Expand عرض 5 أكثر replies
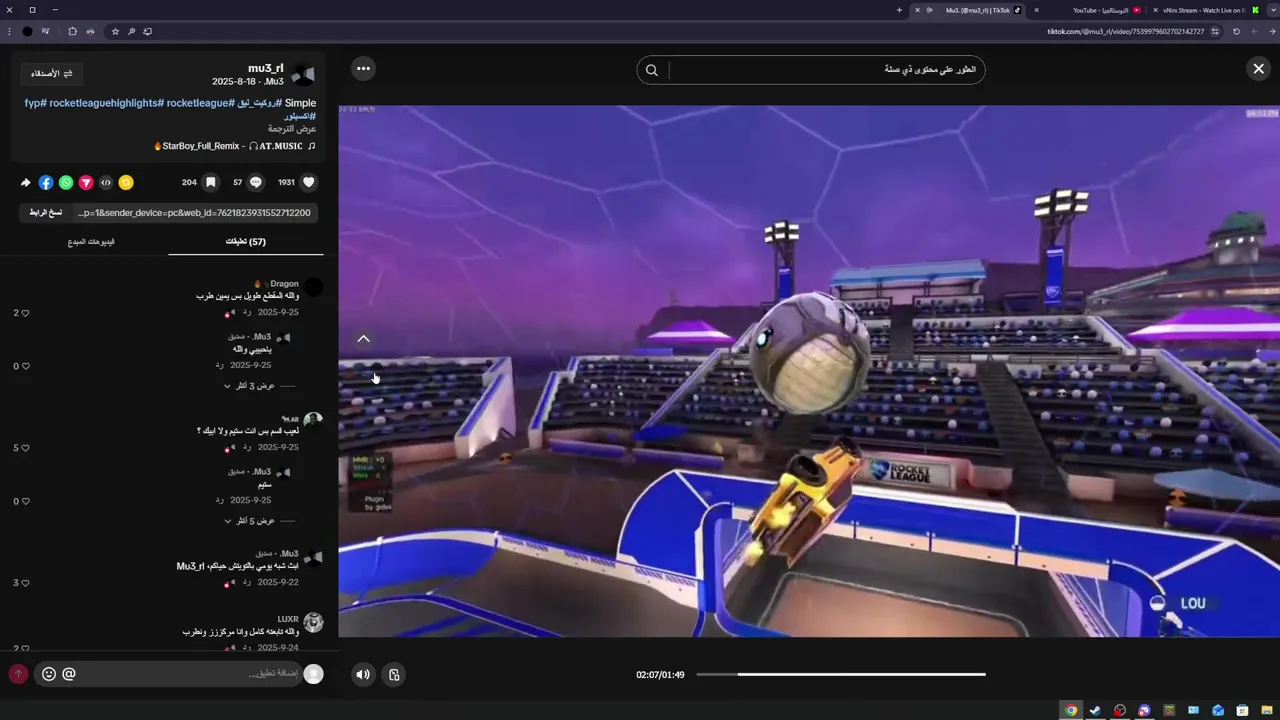1280x720 pixels. [255, 520]
